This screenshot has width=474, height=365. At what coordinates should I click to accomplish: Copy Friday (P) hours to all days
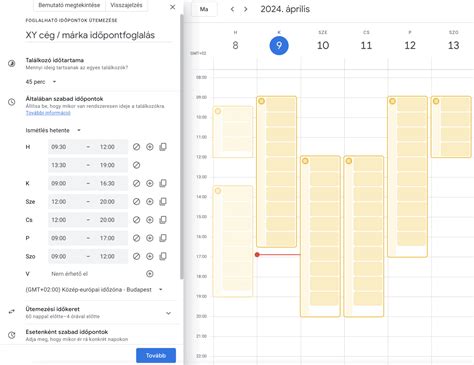point(163,238)
